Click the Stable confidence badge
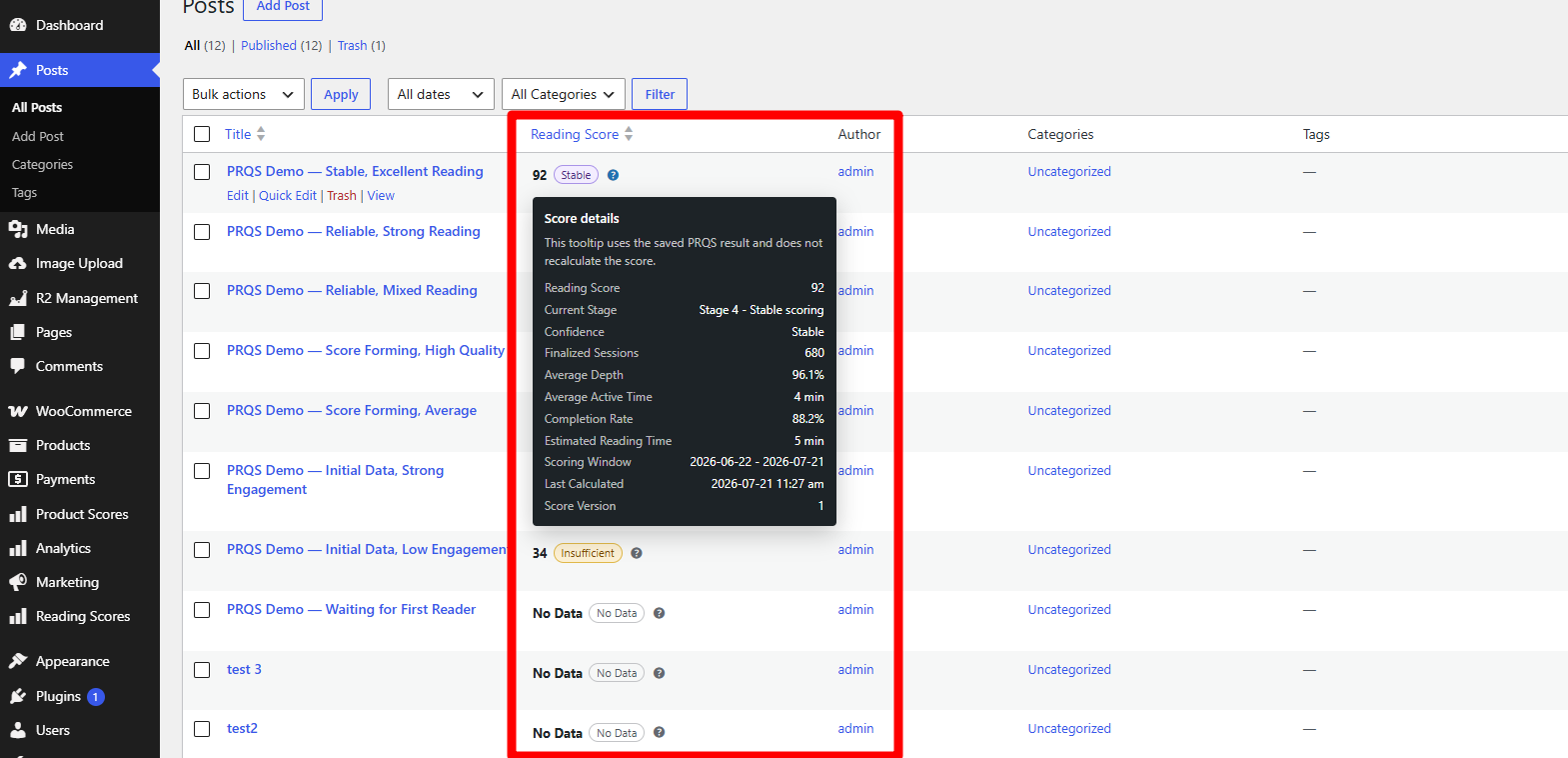 click(x=576, y=175)
